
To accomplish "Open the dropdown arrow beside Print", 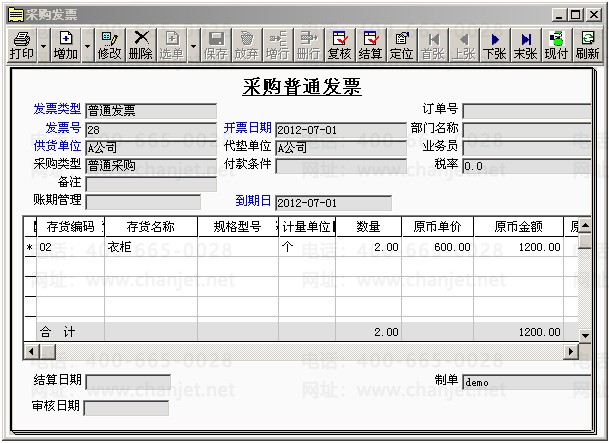I will [43, 45].
